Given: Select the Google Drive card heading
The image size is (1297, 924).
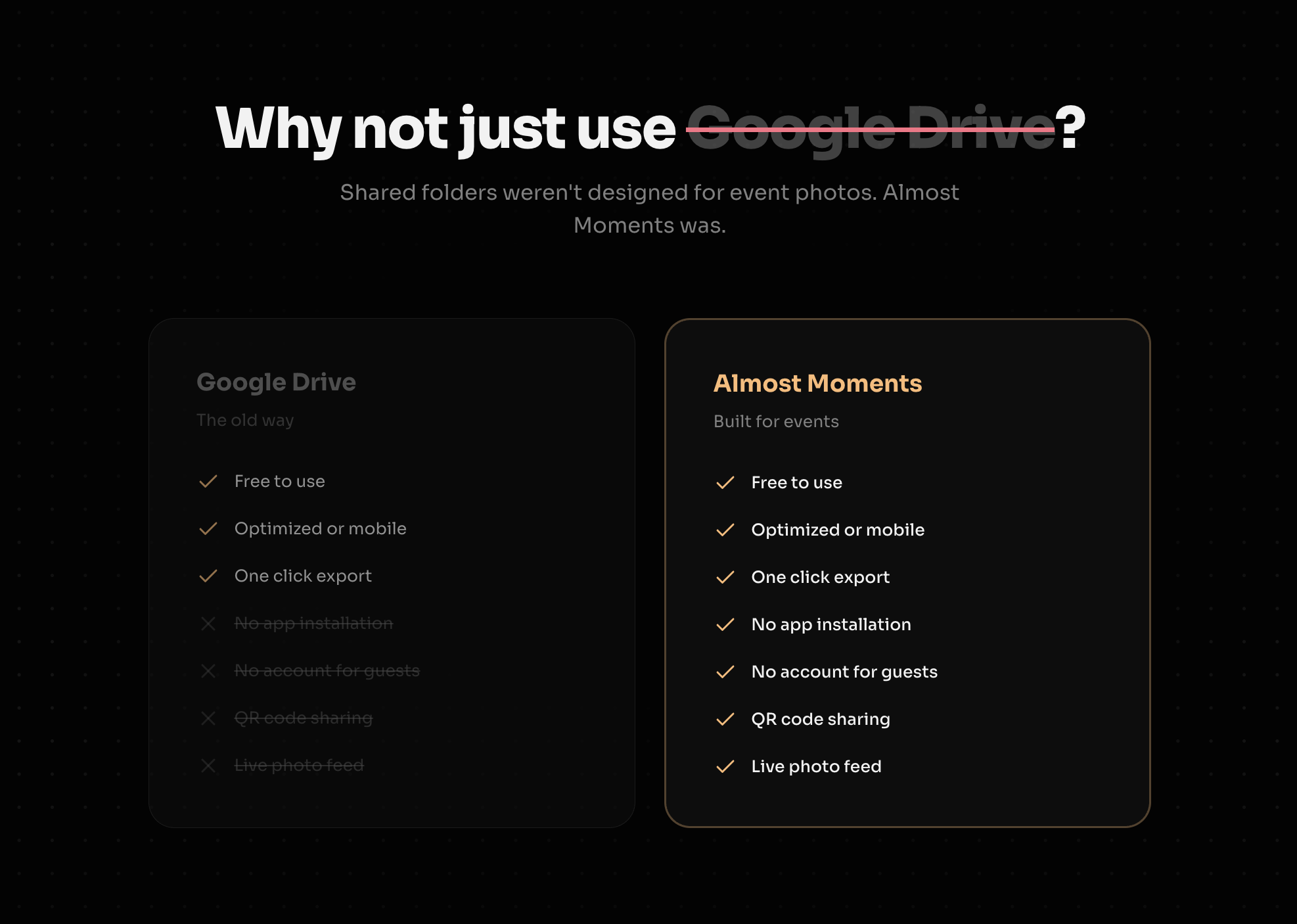Looking at the screenshot, I should tap(277, 382).
